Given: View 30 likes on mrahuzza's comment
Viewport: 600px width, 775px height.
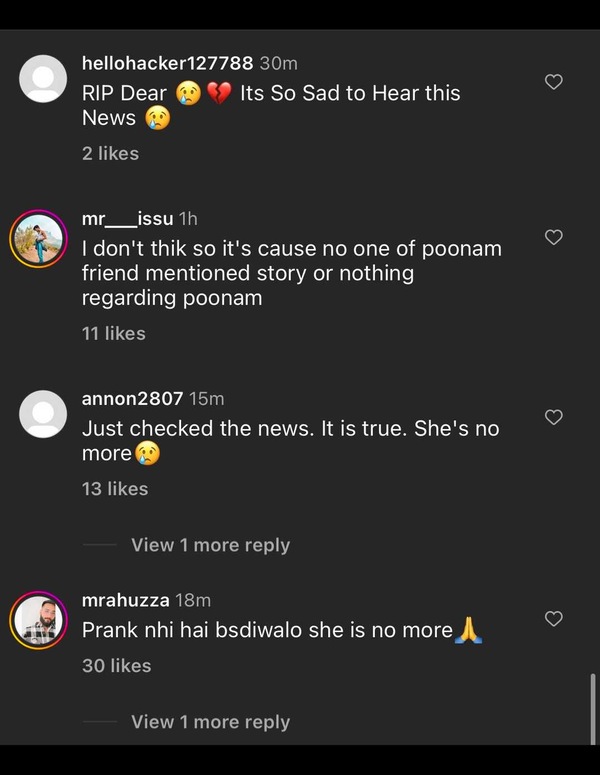Looking at the screenshot, I should click(x=116, y=665).
